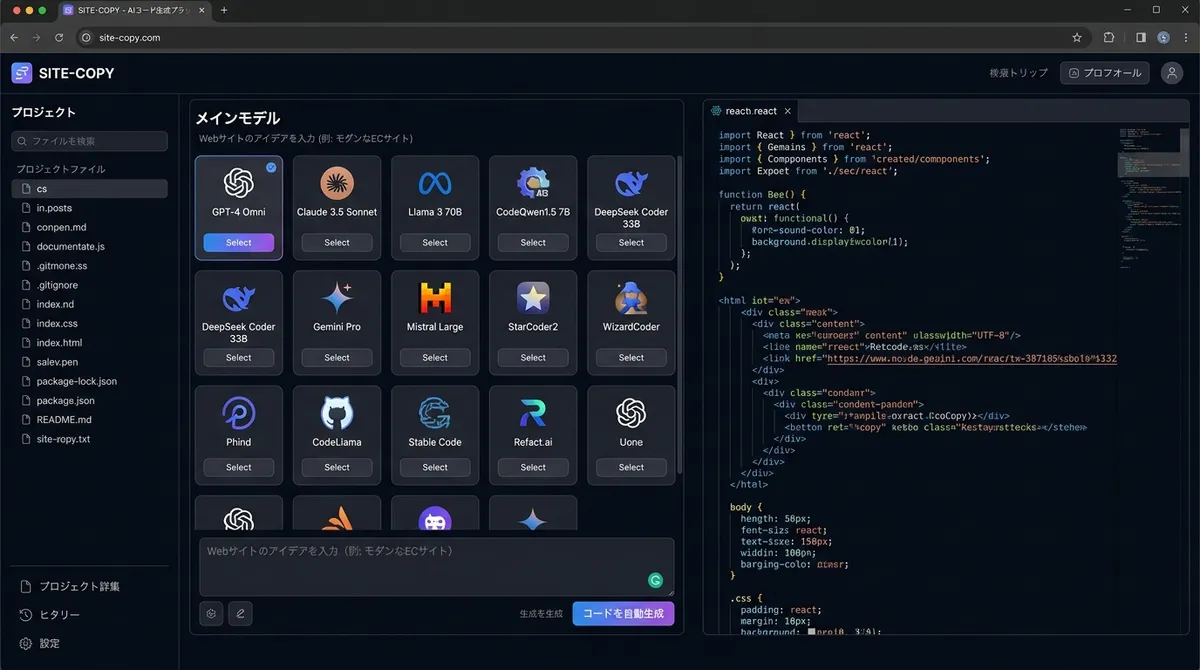This screenshot has height=670, width=1200.
Task: Close the reach.react tab
Action: click(788, 111)
